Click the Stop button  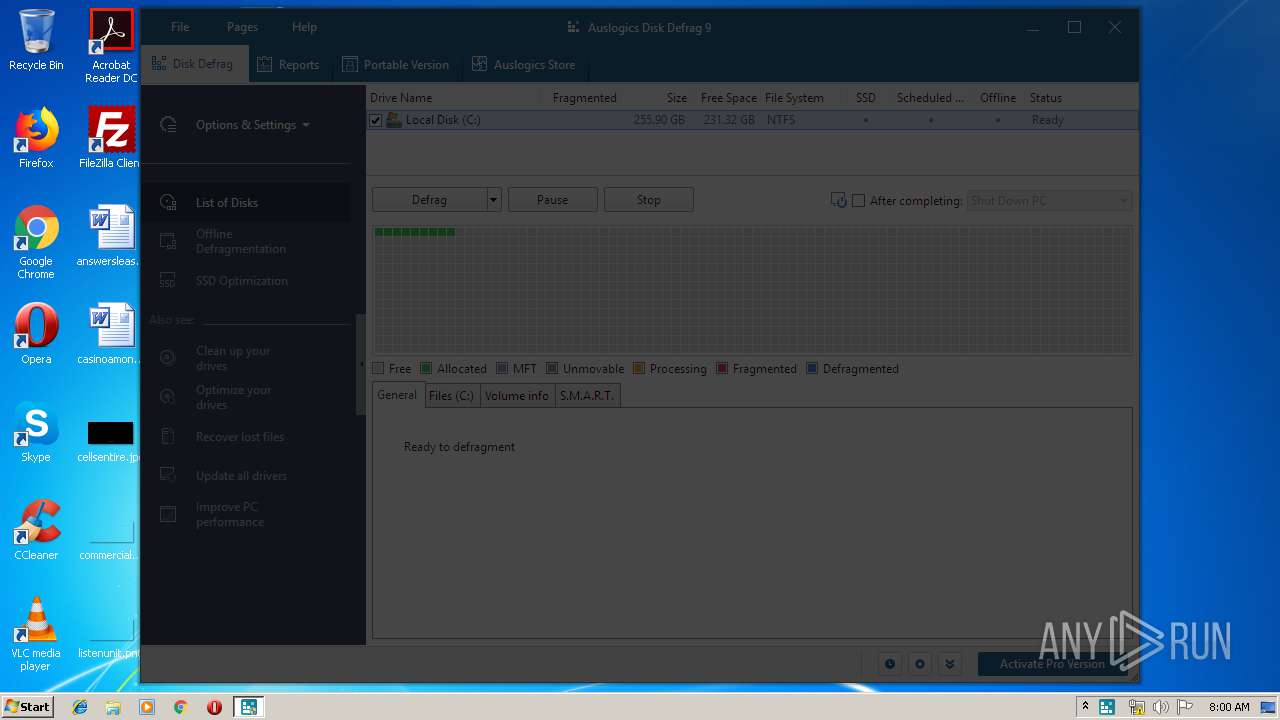point(648,200)
